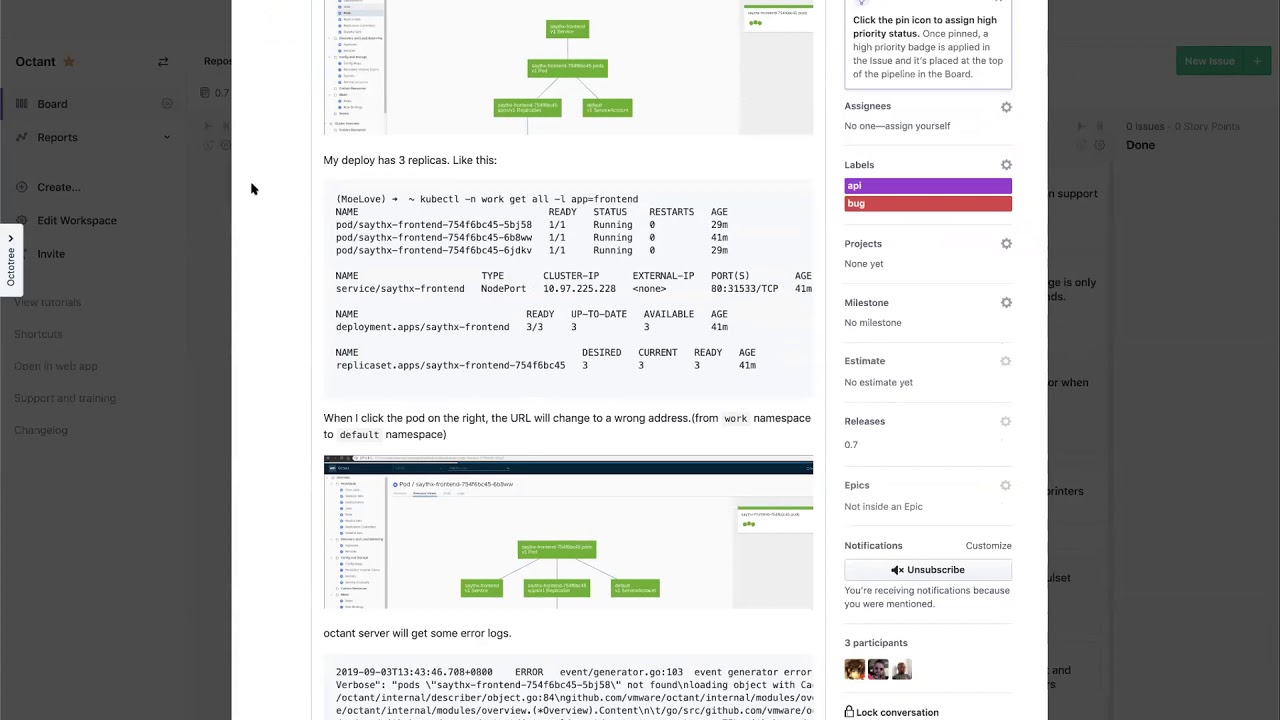Click the gear icon beside the Done column

[x=1100, y=145]
